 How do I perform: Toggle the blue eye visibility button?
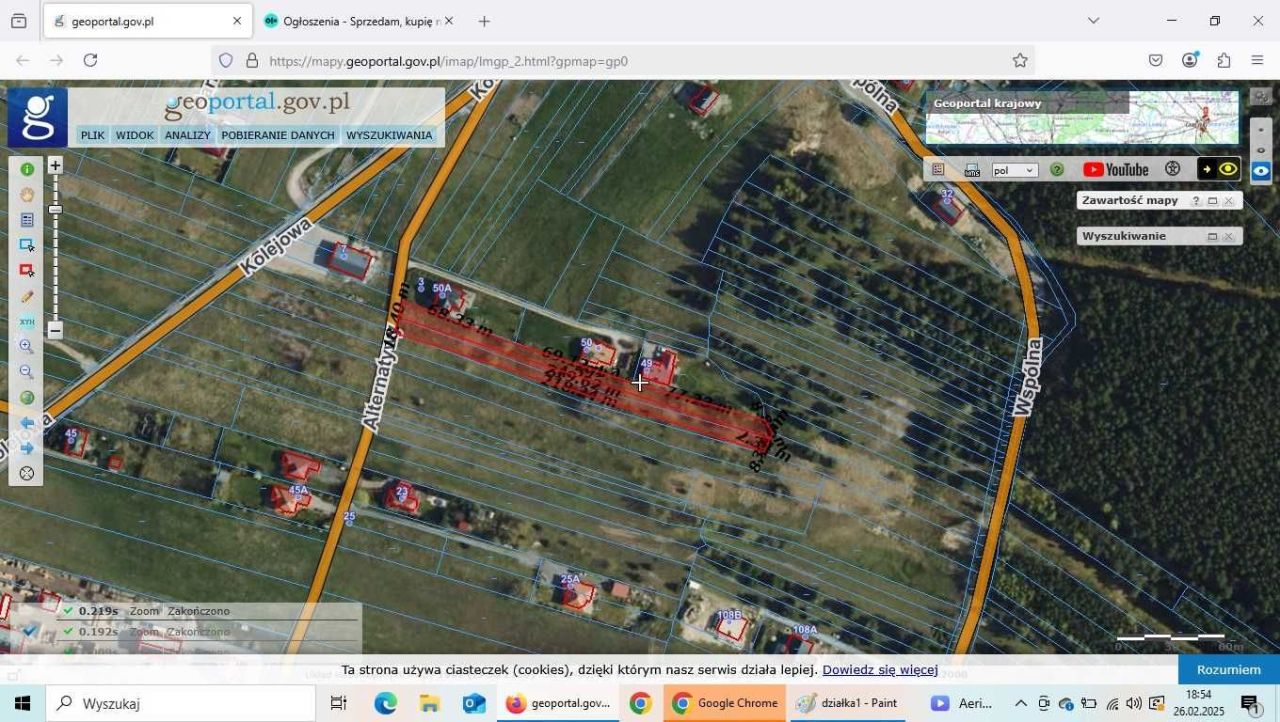tap(1262, 171)
